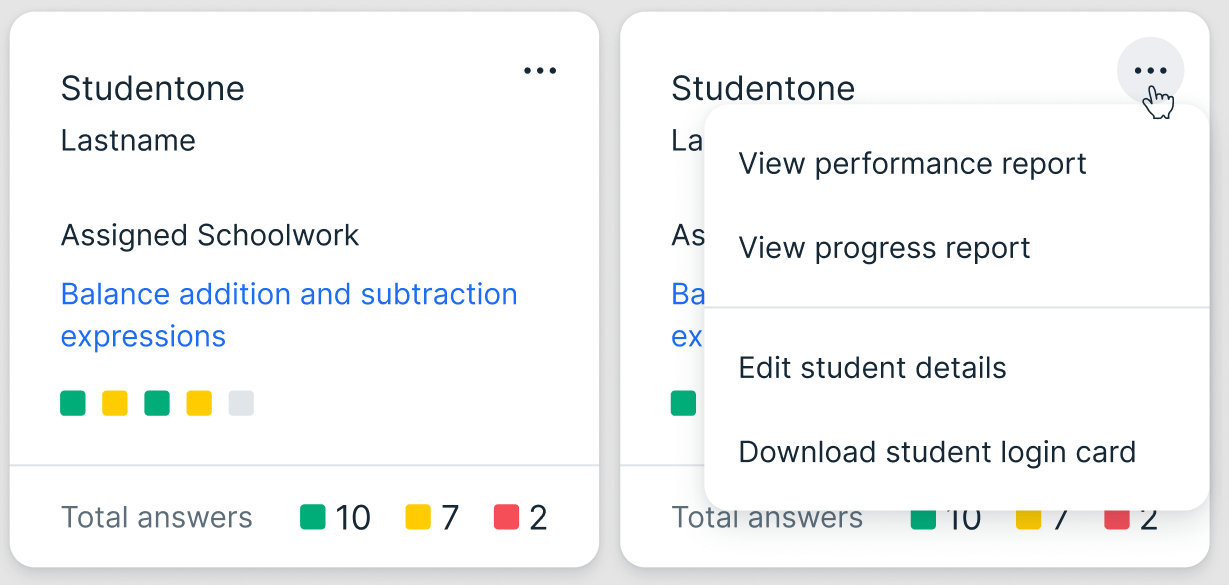Image resolution: width=1229 pixels, height=585 pixels.
Task: Click green progress square in right card
Action: point(683,403)
